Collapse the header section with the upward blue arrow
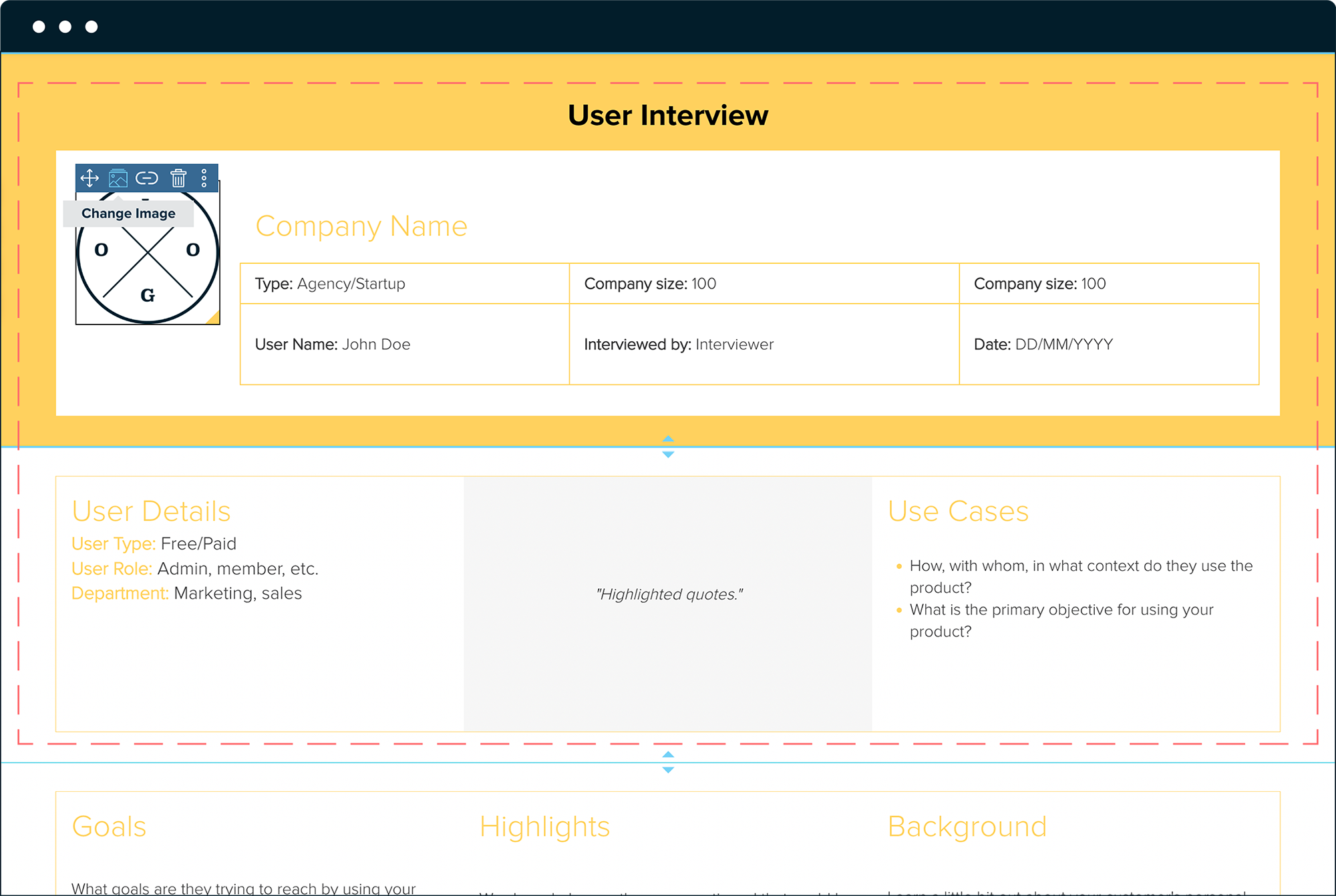The image size is (1336, 896). (x=668, y=439)
